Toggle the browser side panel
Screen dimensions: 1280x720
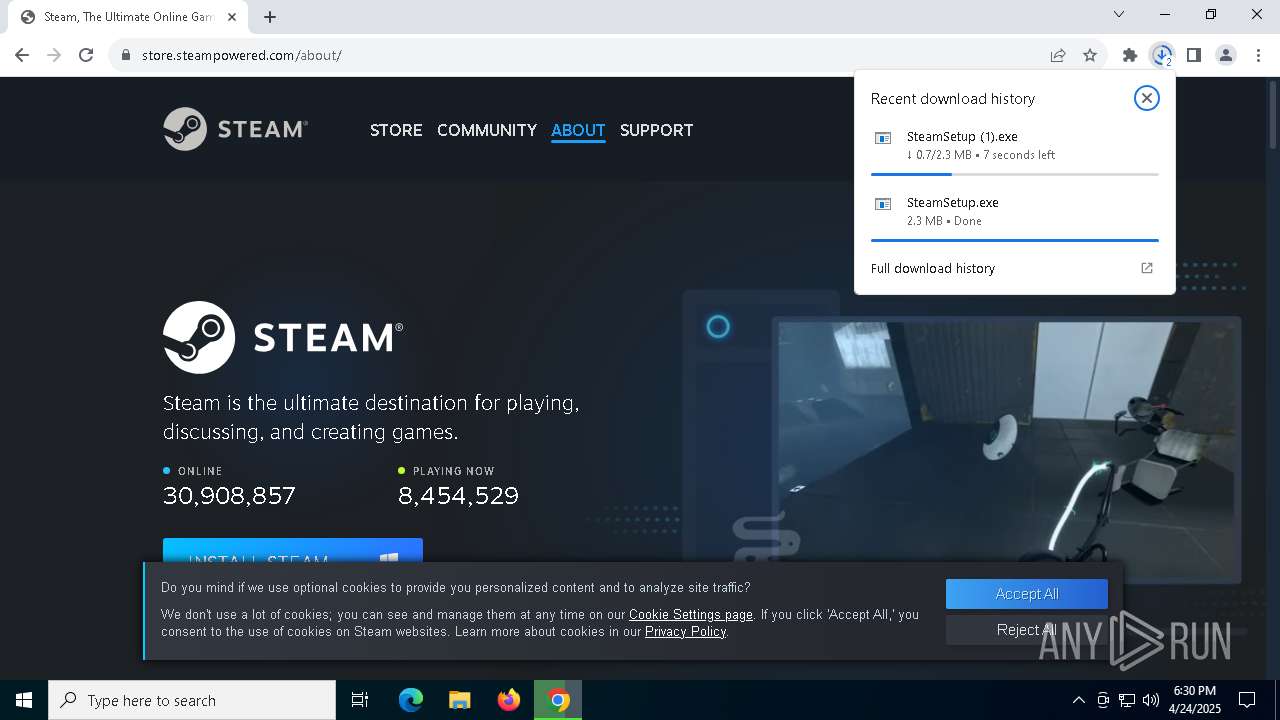click(x=1194, y=55)
